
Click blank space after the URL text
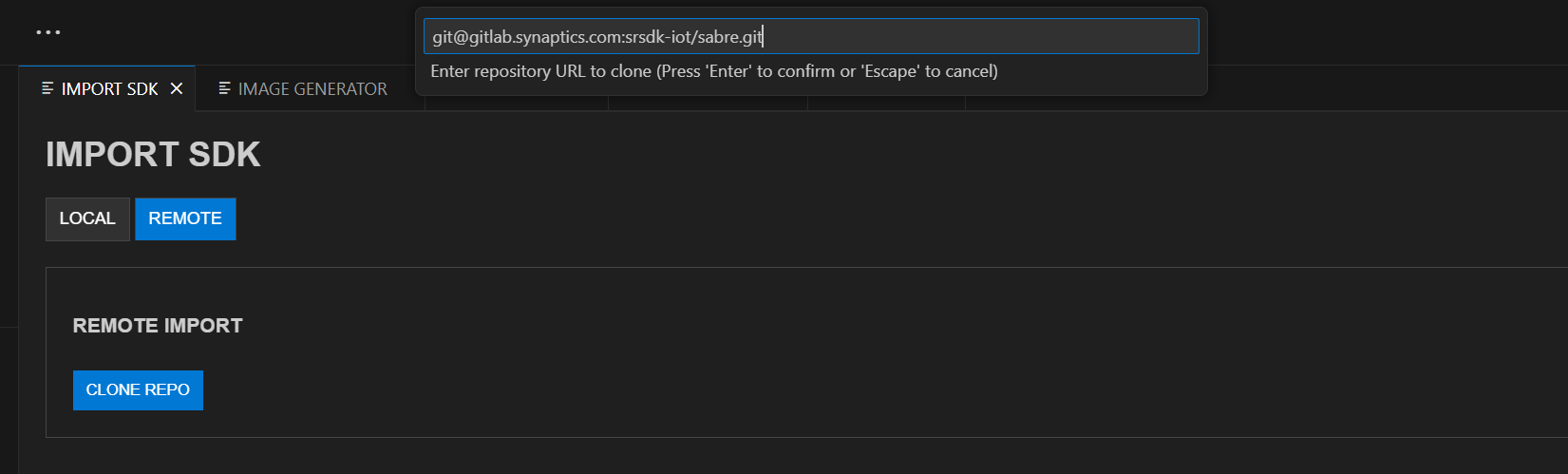coord(978,37)
